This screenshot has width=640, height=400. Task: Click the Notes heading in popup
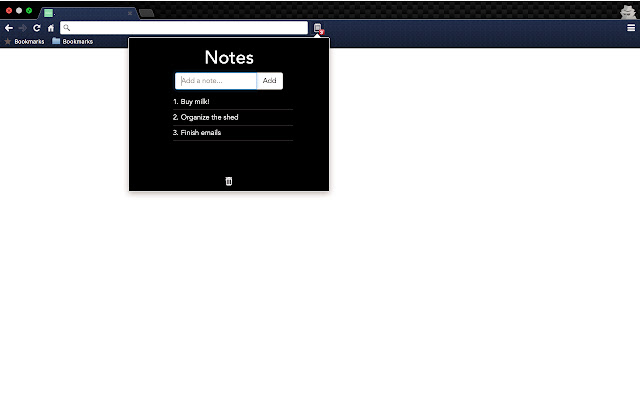229,58
